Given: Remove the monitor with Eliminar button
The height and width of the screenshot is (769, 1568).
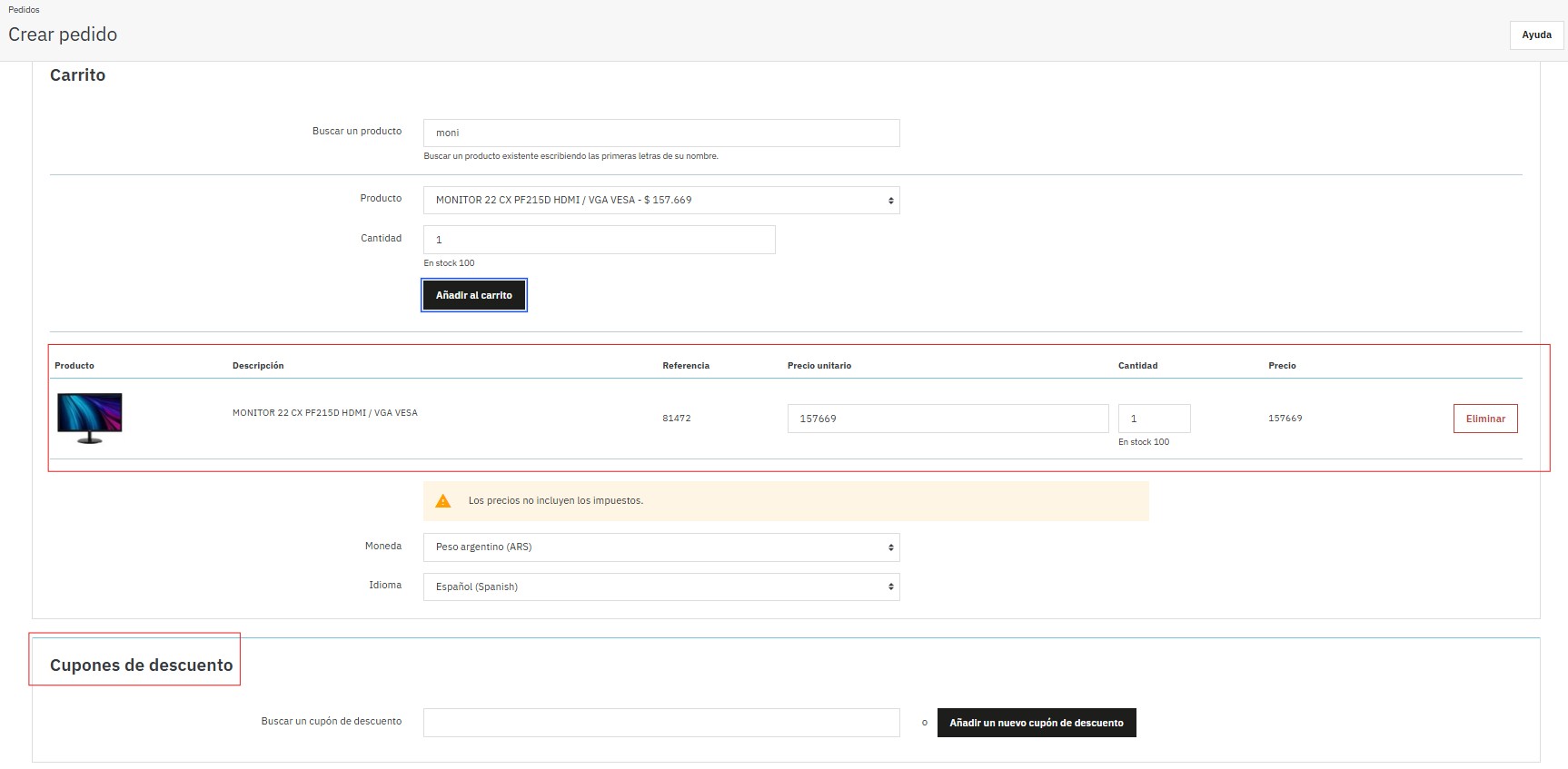Looking at the screenshot, I should [x=1484, y=419].
